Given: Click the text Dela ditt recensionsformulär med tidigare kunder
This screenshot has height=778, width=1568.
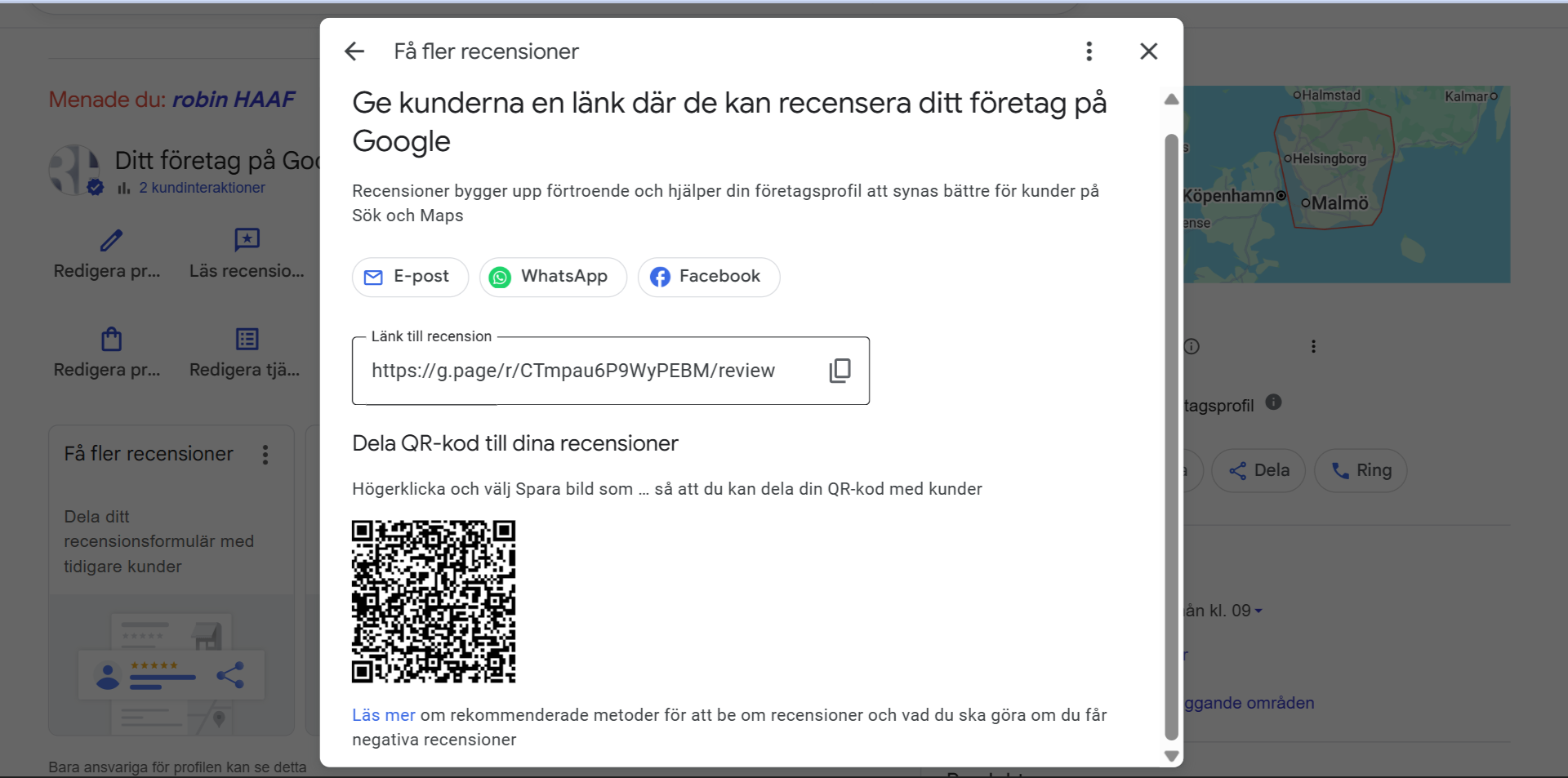Looking at the screenshot, I should [159, 541].
